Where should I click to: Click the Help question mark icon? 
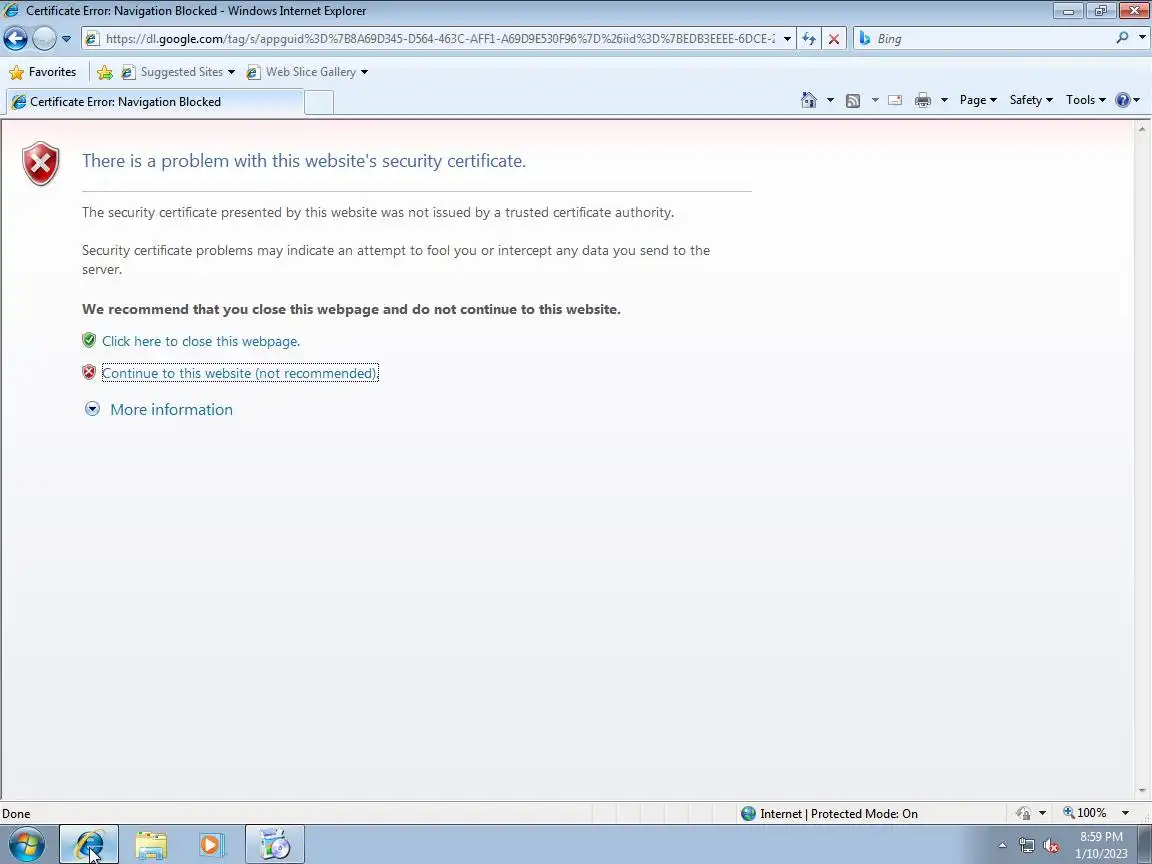click(1123, 100)
